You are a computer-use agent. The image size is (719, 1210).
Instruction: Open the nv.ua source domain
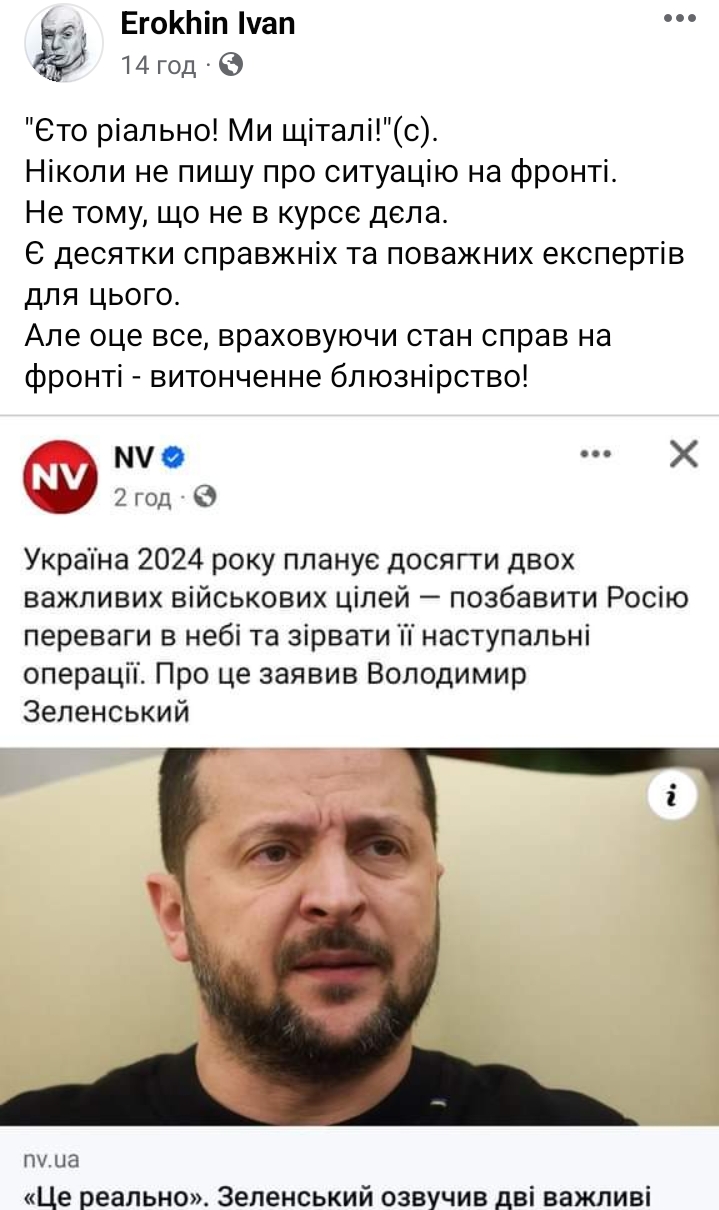(50, 1160)
